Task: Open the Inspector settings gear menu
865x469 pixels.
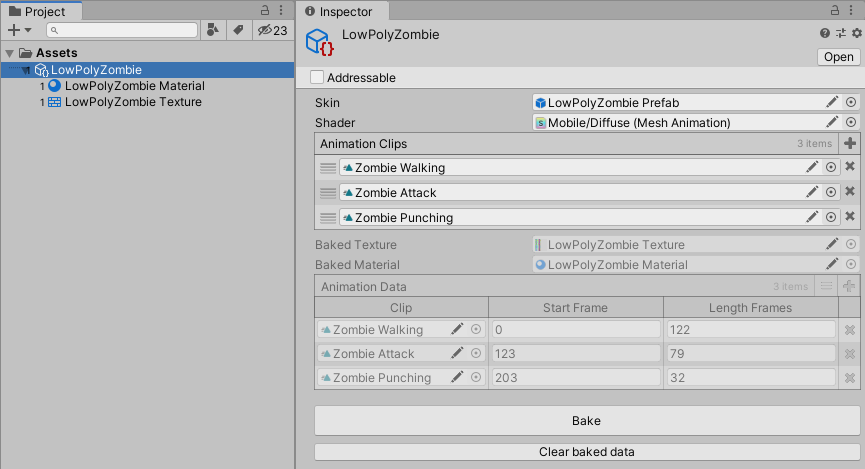Action: (857, 33)
